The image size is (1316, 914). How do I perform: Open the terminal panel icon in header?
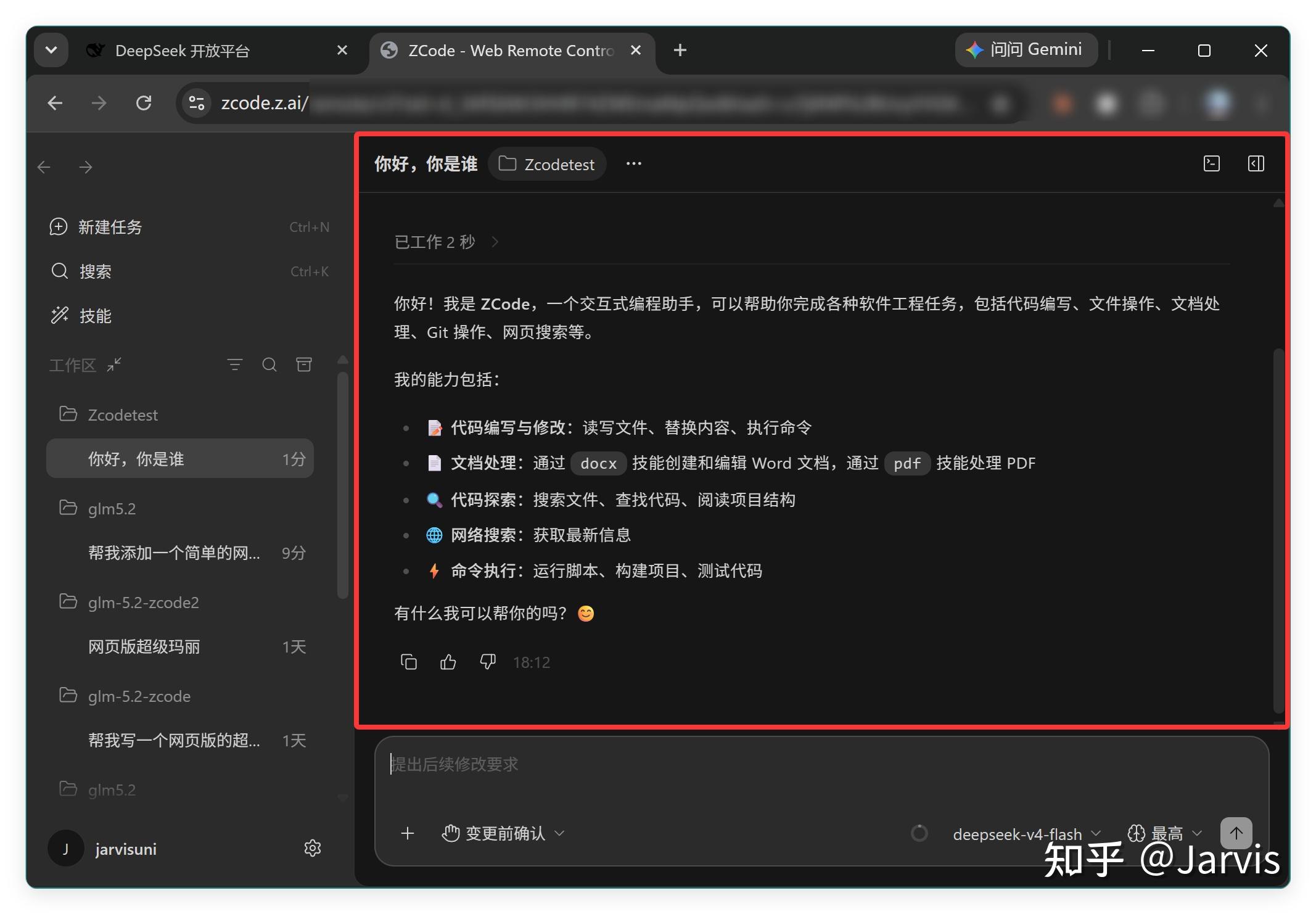click(x=1212, y=163)
